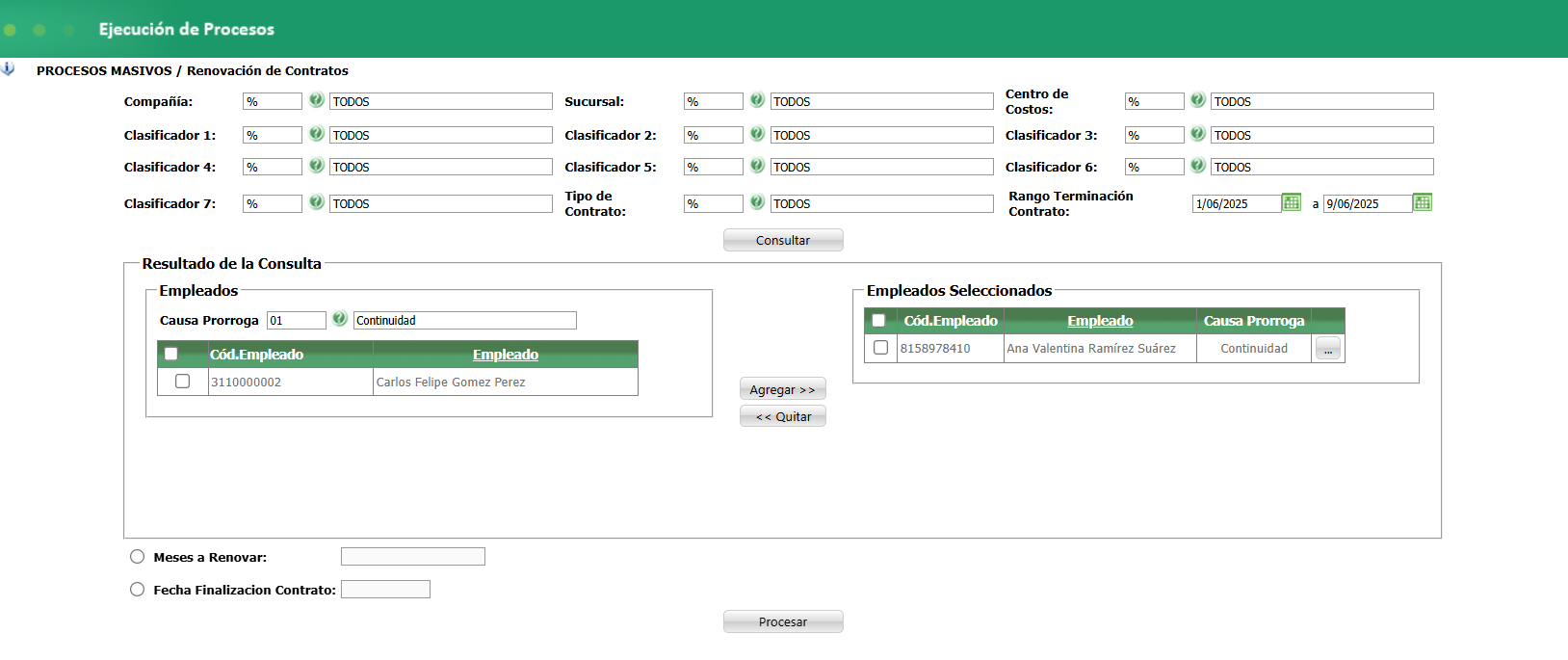This screenshot has width=1568, height=660.
Task: Click the Agregar >> button
Action: coord(783,389)
